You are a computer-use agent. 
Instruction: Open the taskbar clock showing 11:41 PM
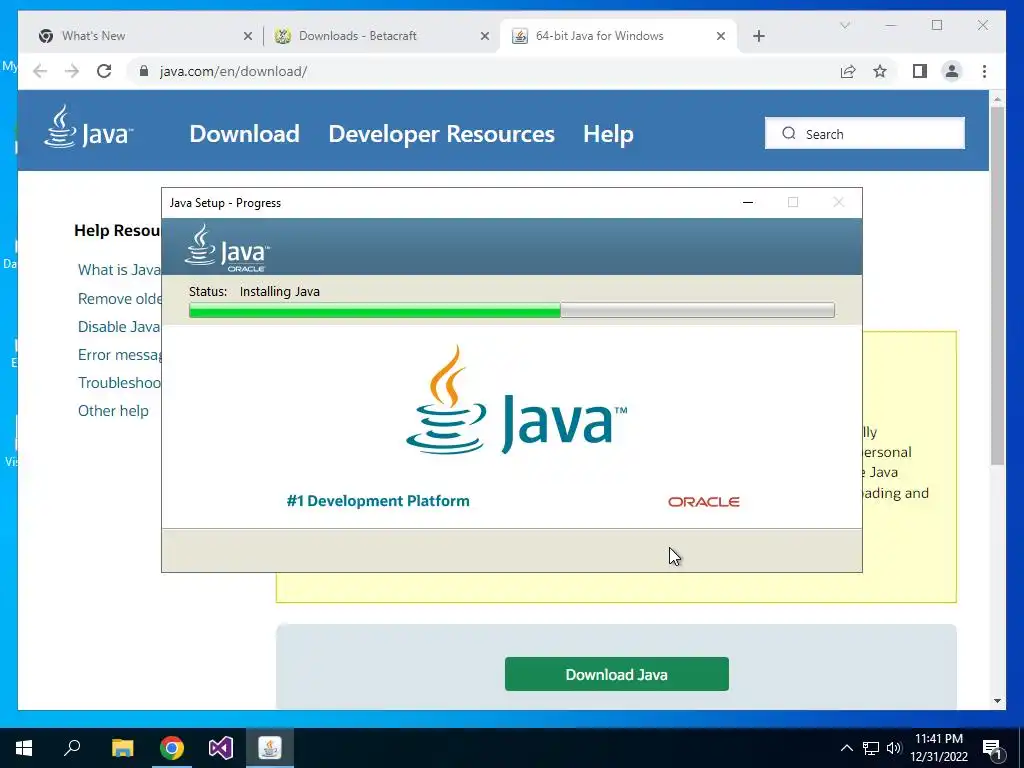tap(939, 748)
